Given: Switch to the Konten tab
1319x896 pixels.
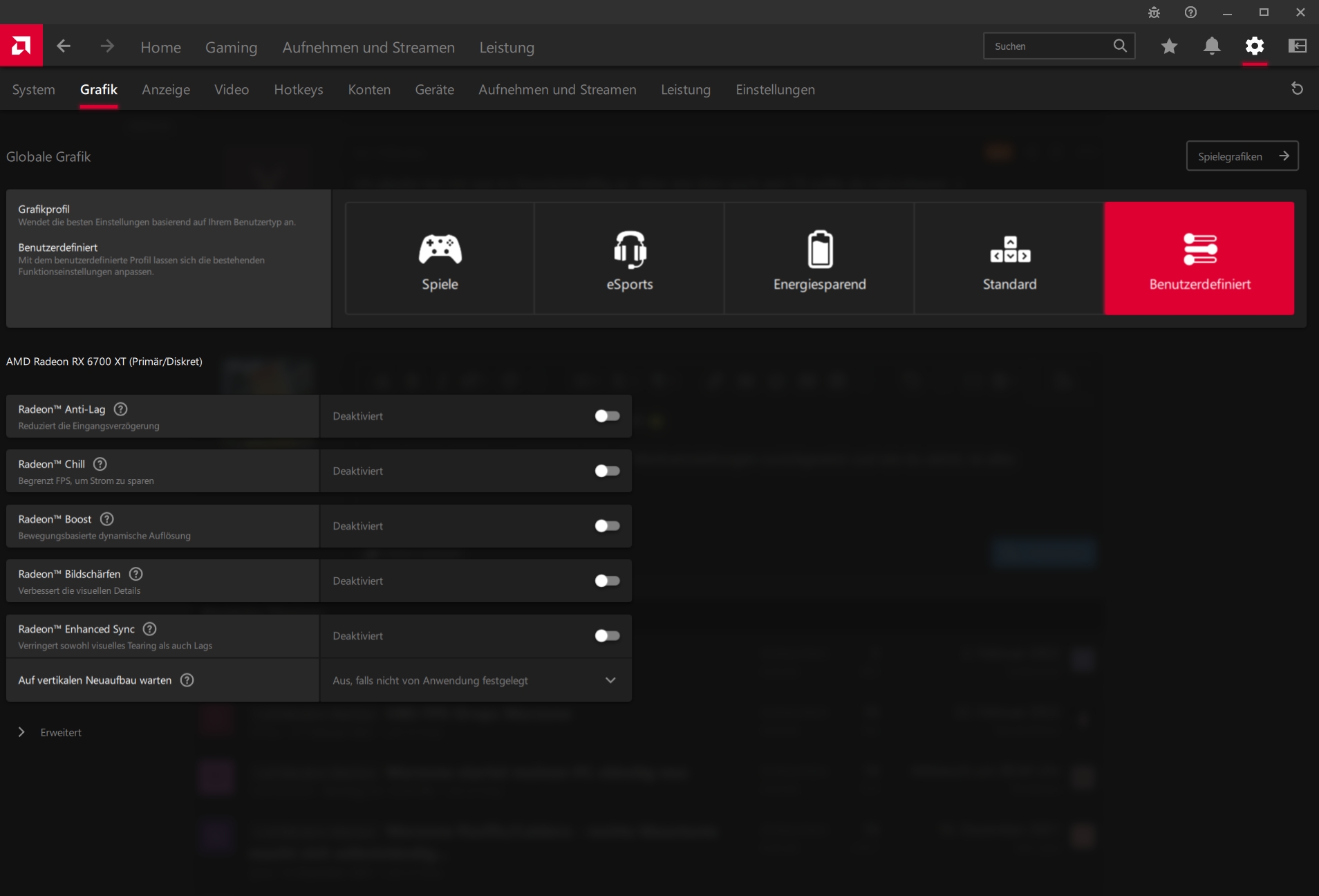Looking at the screenshot, I should pyautogui.click(x=369, y=89).
